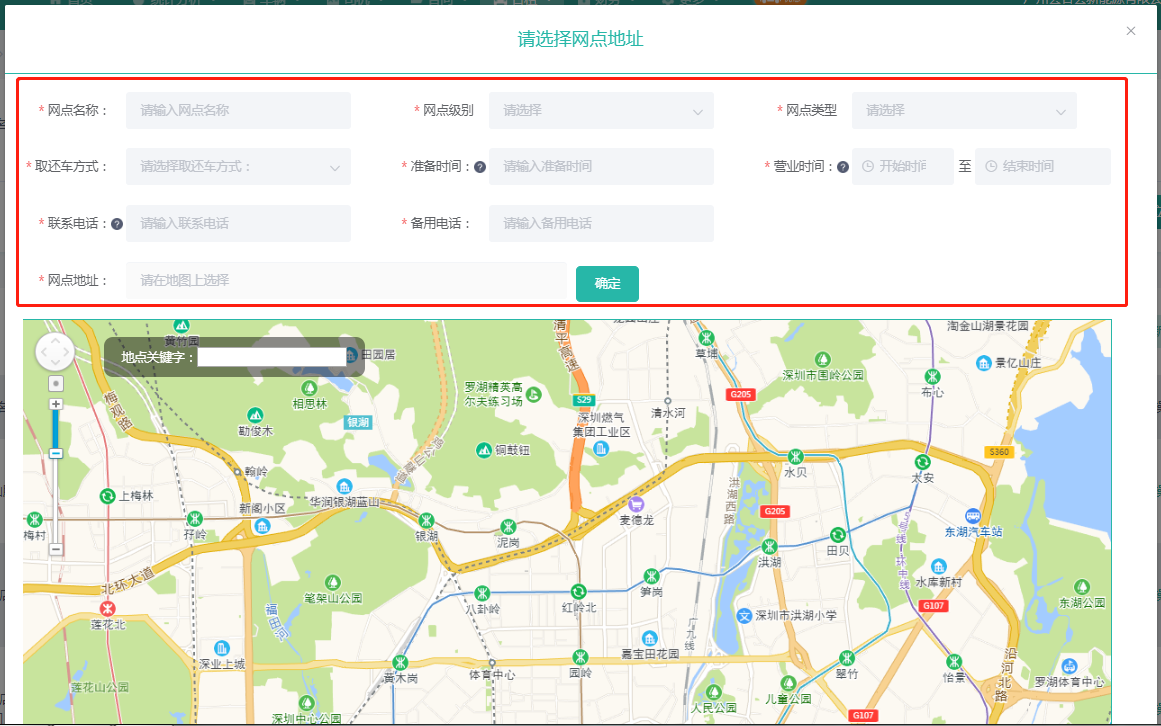
Task: Click the 开始时间 start time picker
Action: pyautogui.click(x=902, y=167)
